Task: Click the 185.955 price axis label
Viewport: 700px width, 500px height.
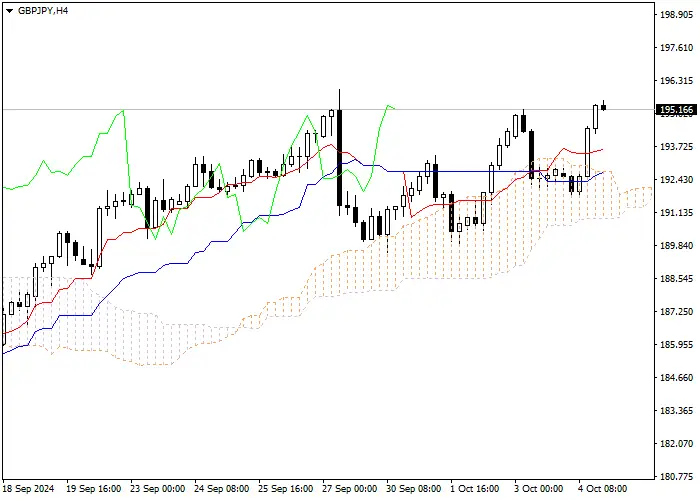Action: (x=676, y=345)
